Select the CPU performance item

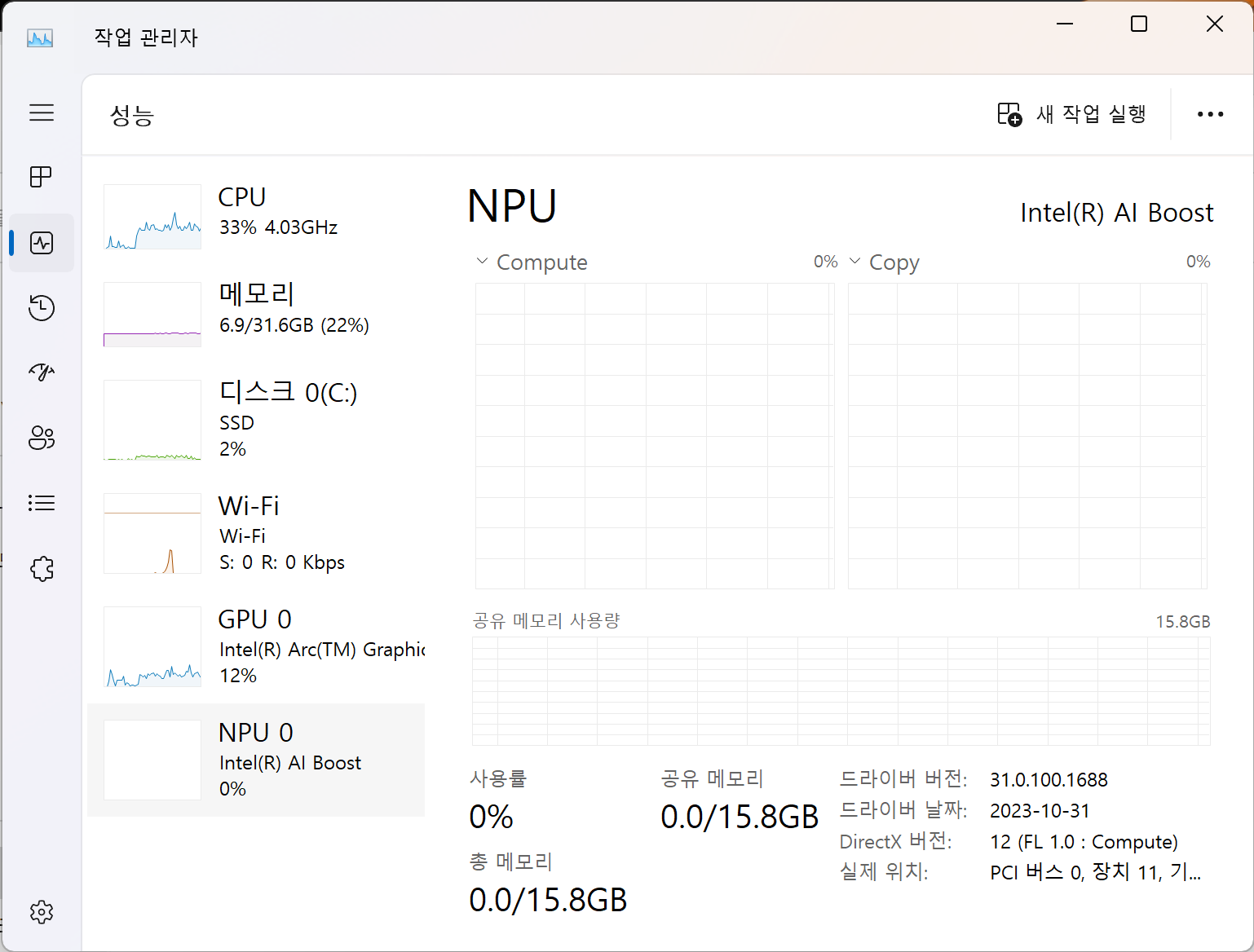tap(256, 217)
